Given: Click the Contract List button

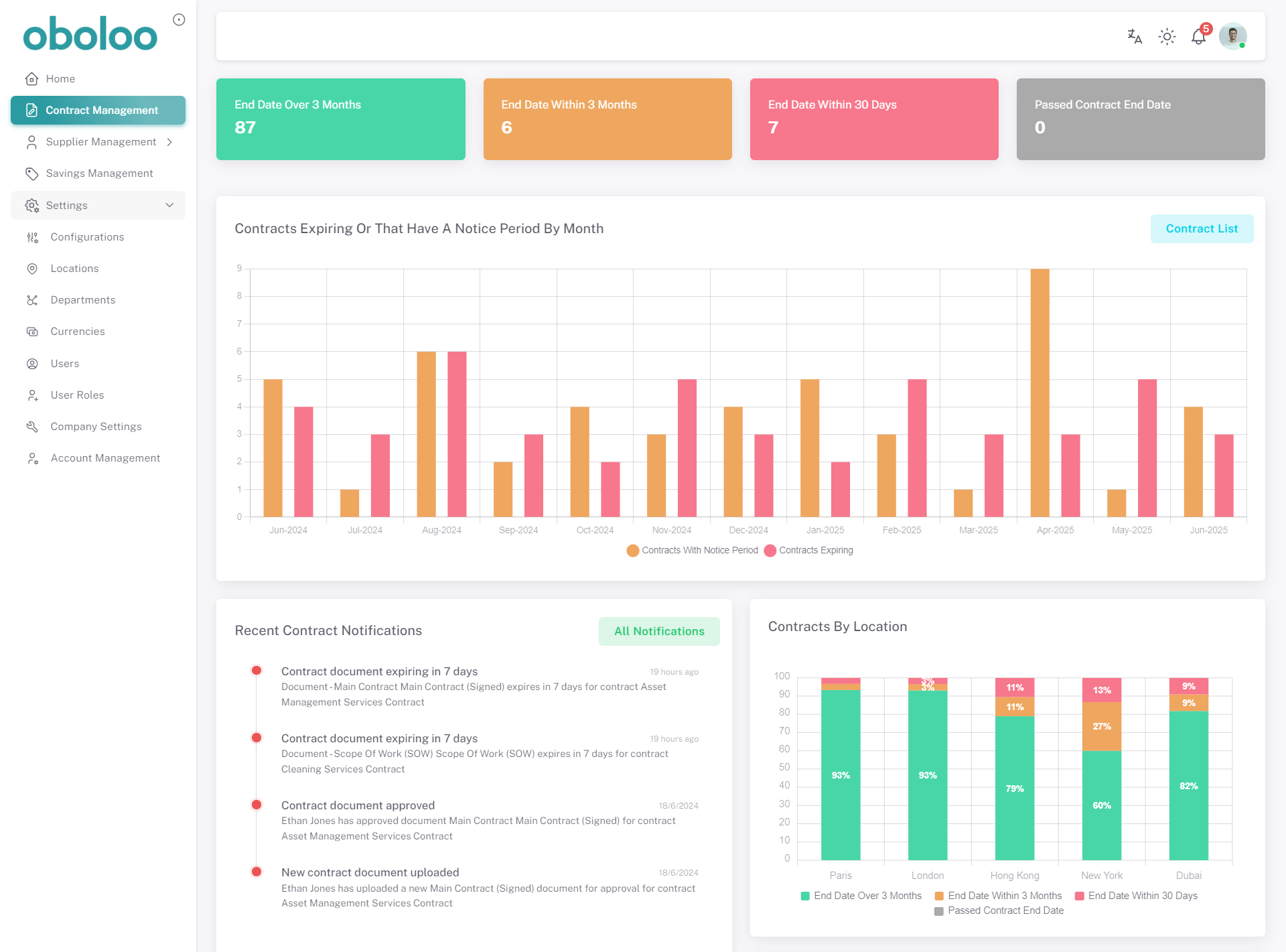Looking at the screenshot, I should (x=1202, y=228).
